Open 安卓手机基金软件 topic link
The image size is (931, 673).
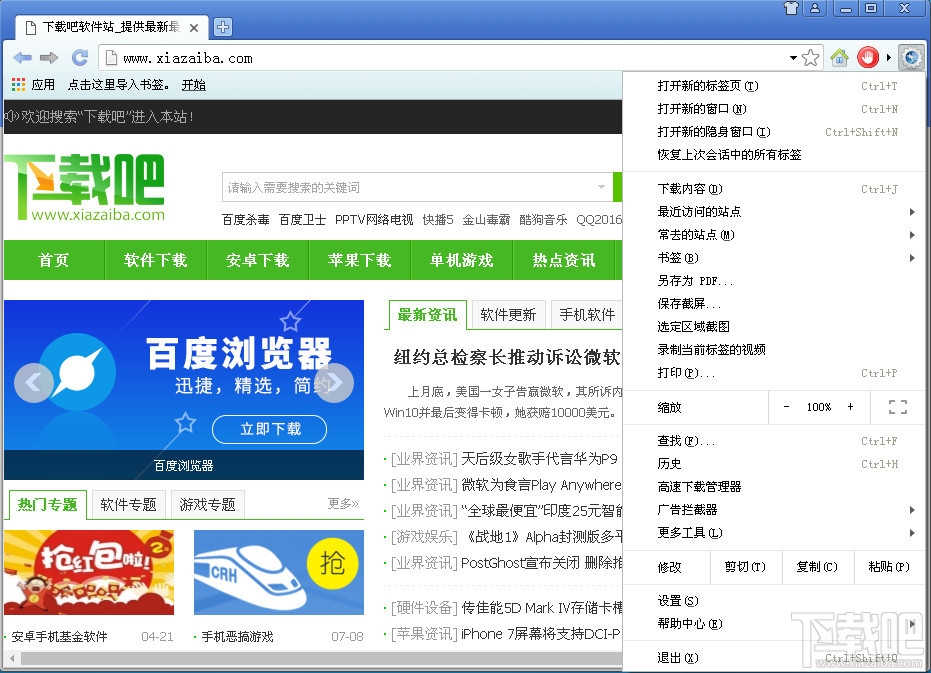(59, 637)
